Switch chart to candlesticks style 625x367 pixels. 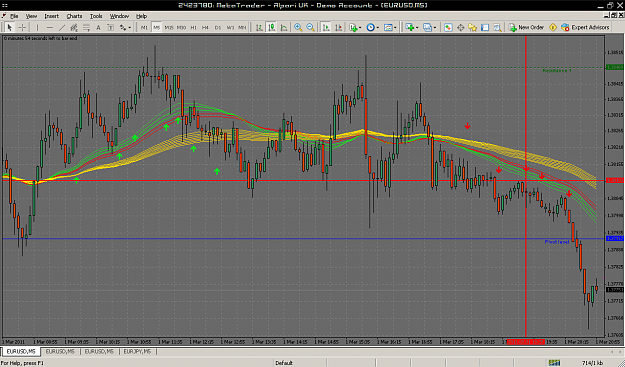pos(271,27)
